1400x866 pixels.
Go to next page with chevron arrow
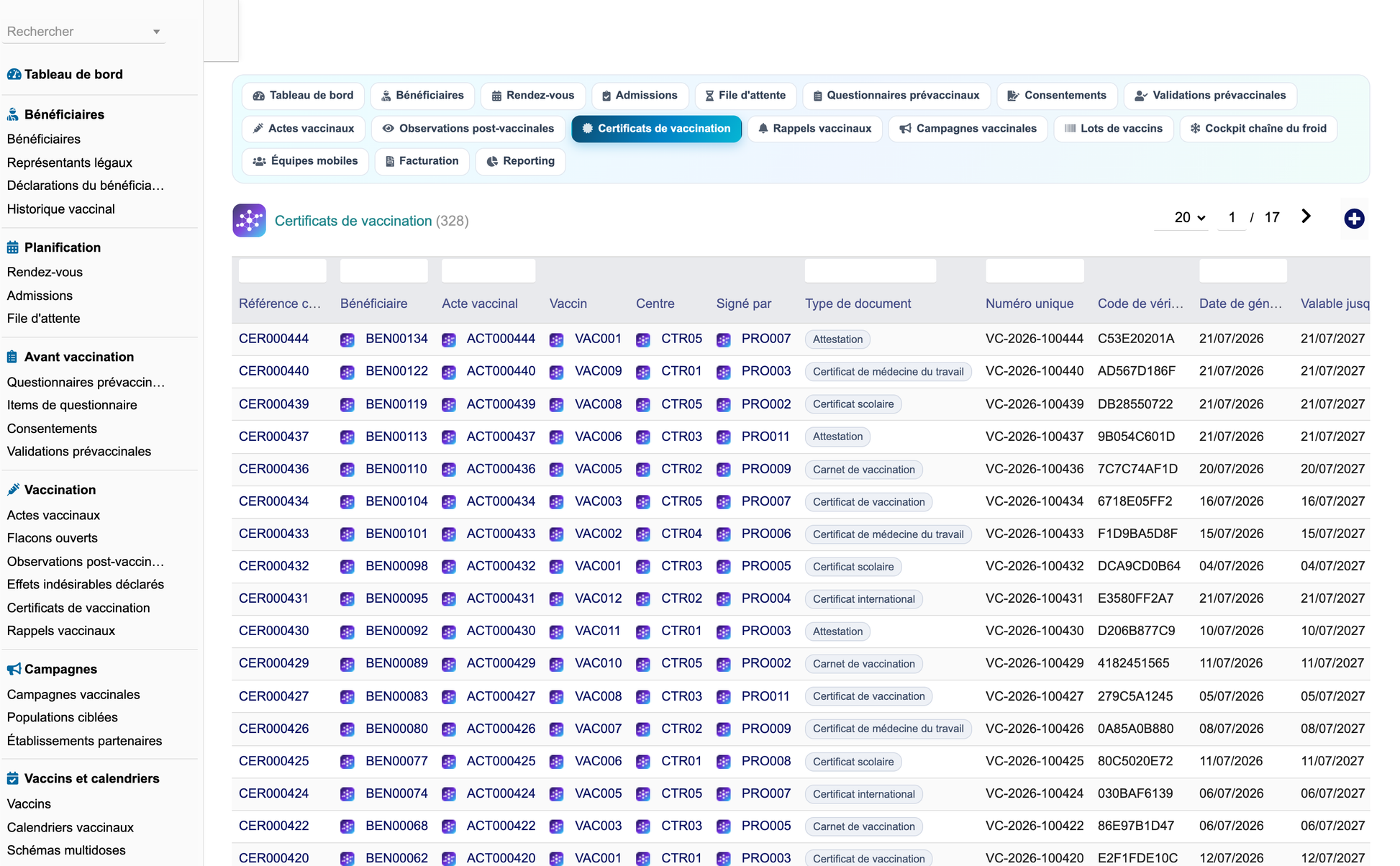(x=1306, y=216)
